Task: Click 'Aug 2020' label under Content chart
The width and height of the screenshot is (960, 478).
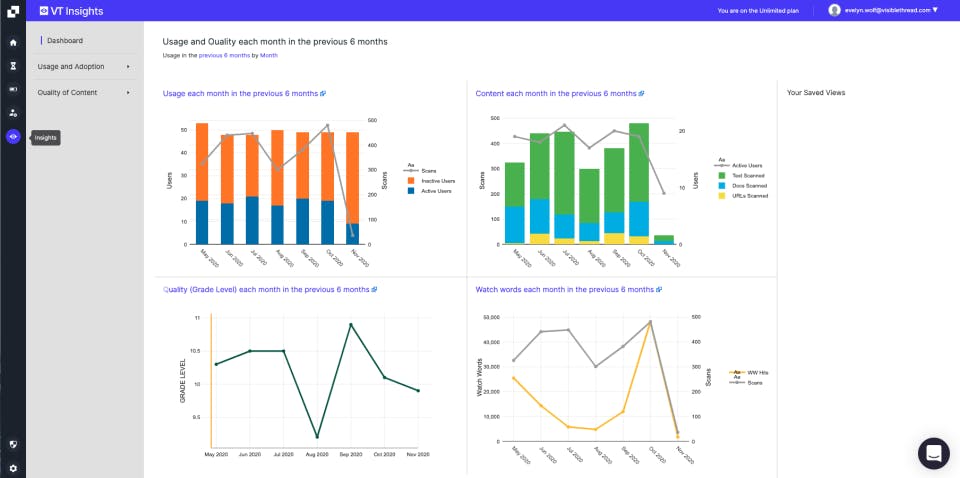Action: point(596,256)
